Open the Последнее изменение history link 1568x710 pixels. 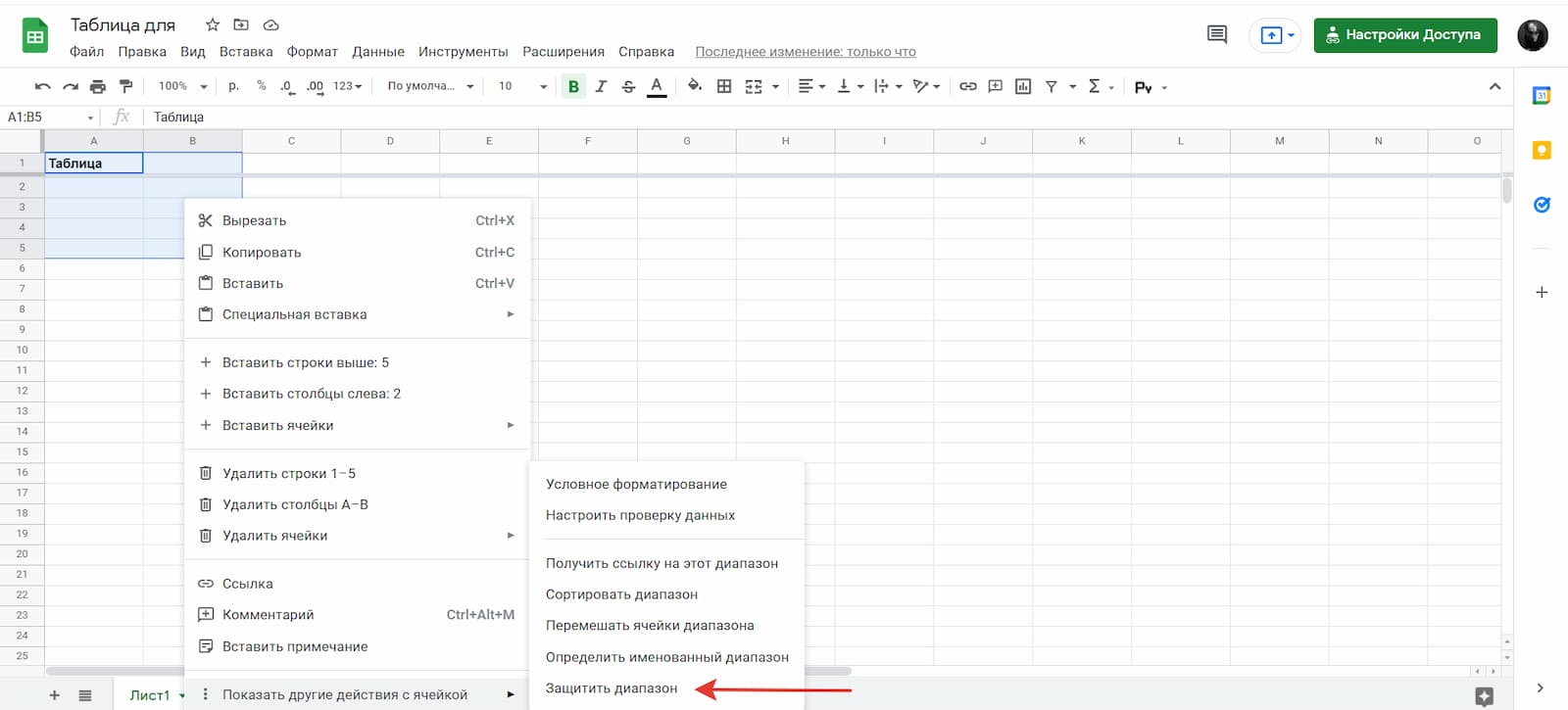(805, 52)
